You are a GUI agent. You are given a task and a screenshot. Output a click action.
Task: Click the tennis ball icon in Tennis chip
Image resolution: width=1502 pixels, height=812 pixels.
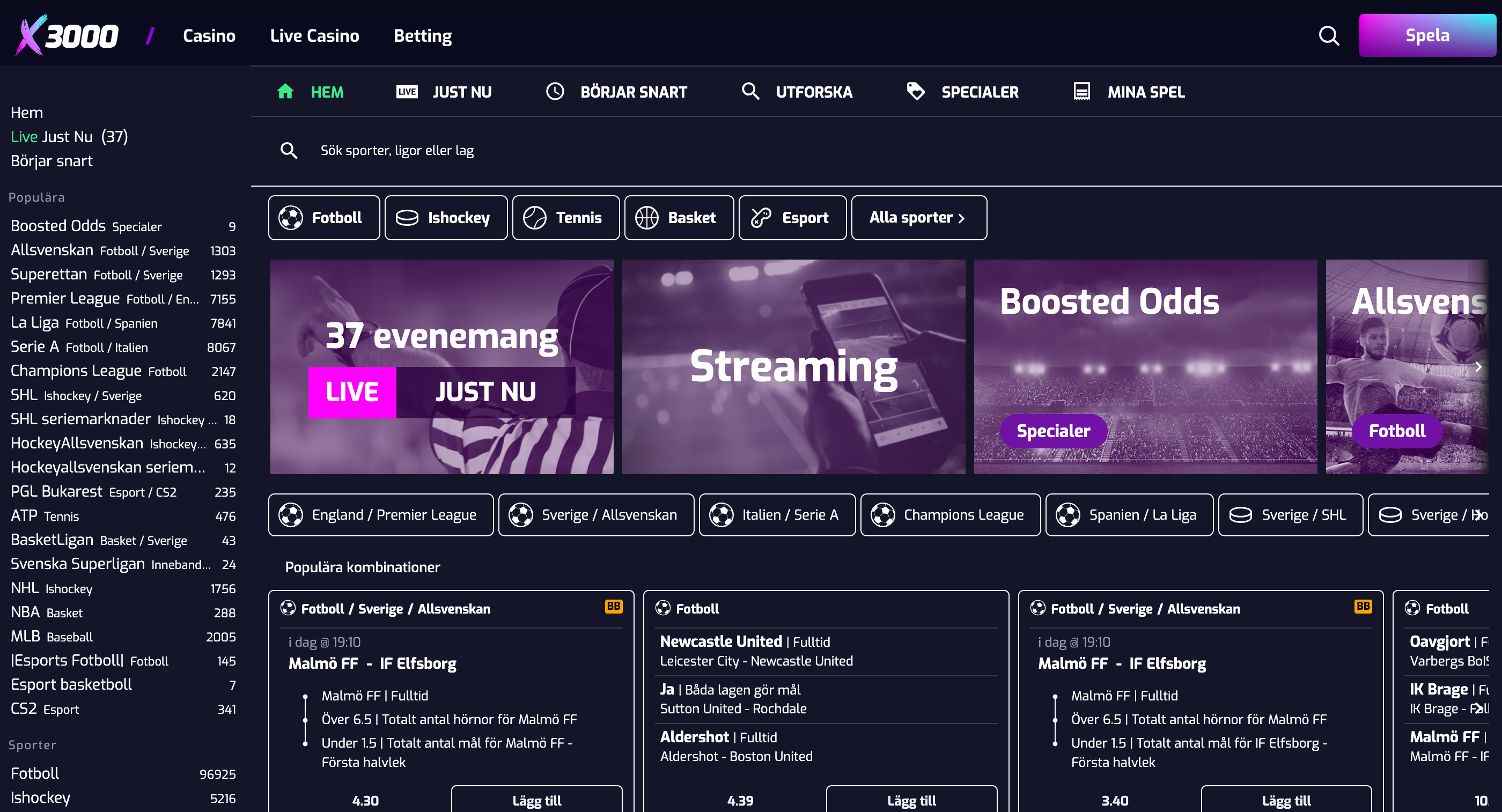pyautogui.click(x=535, y=217)
